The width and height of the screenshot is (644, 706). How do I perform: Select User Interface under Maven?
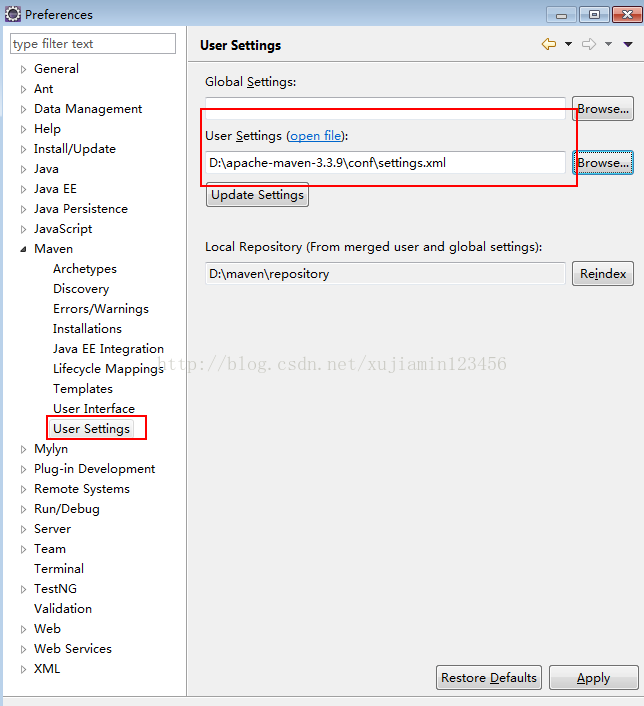(x=94, y=408)
